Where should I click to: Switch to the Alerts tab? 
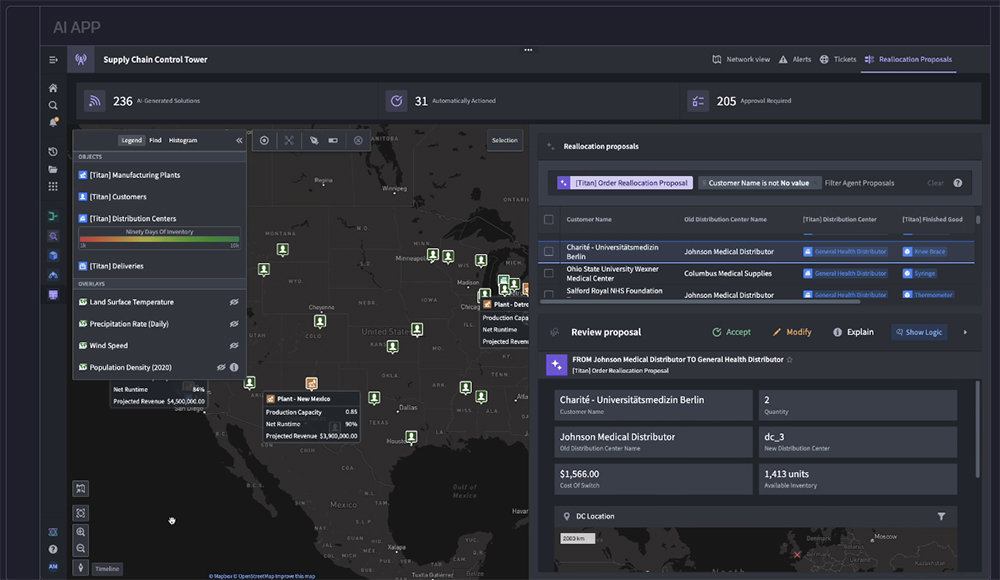(x=795, y=60)
